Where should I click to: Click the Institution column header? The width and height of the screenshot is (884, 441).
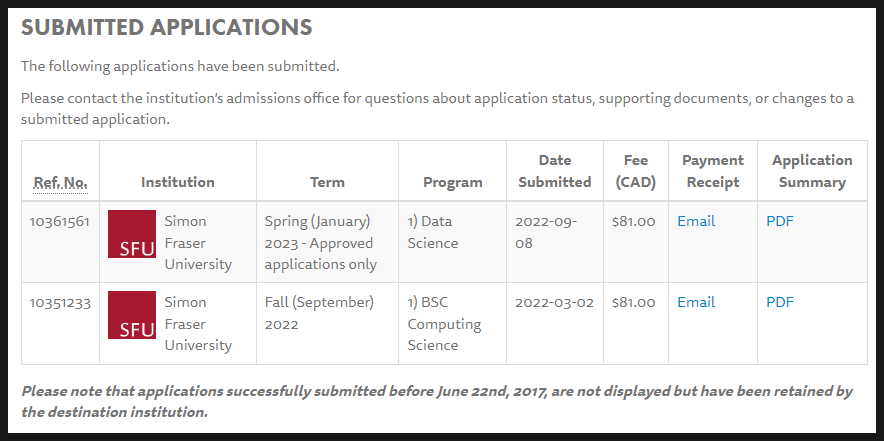point(178,182)
